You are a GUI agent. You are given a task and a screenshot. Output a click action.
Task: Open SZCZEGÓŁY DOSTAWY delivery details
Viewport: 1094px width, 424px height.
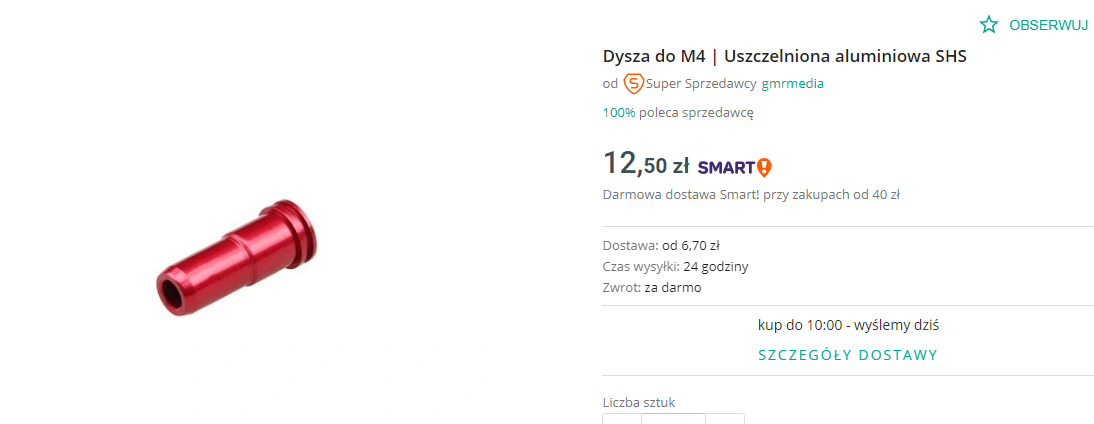click(848, 355)
